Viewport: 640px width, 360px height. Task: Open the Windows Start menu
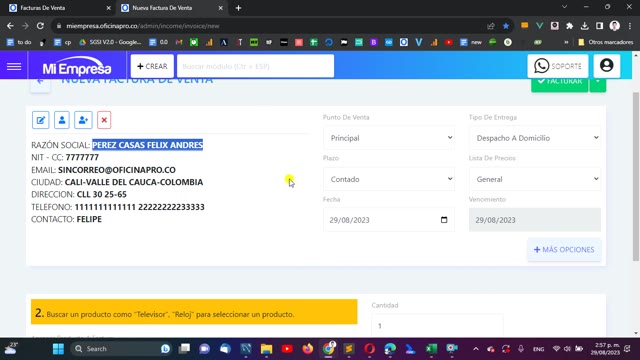[x=58, y=349]
